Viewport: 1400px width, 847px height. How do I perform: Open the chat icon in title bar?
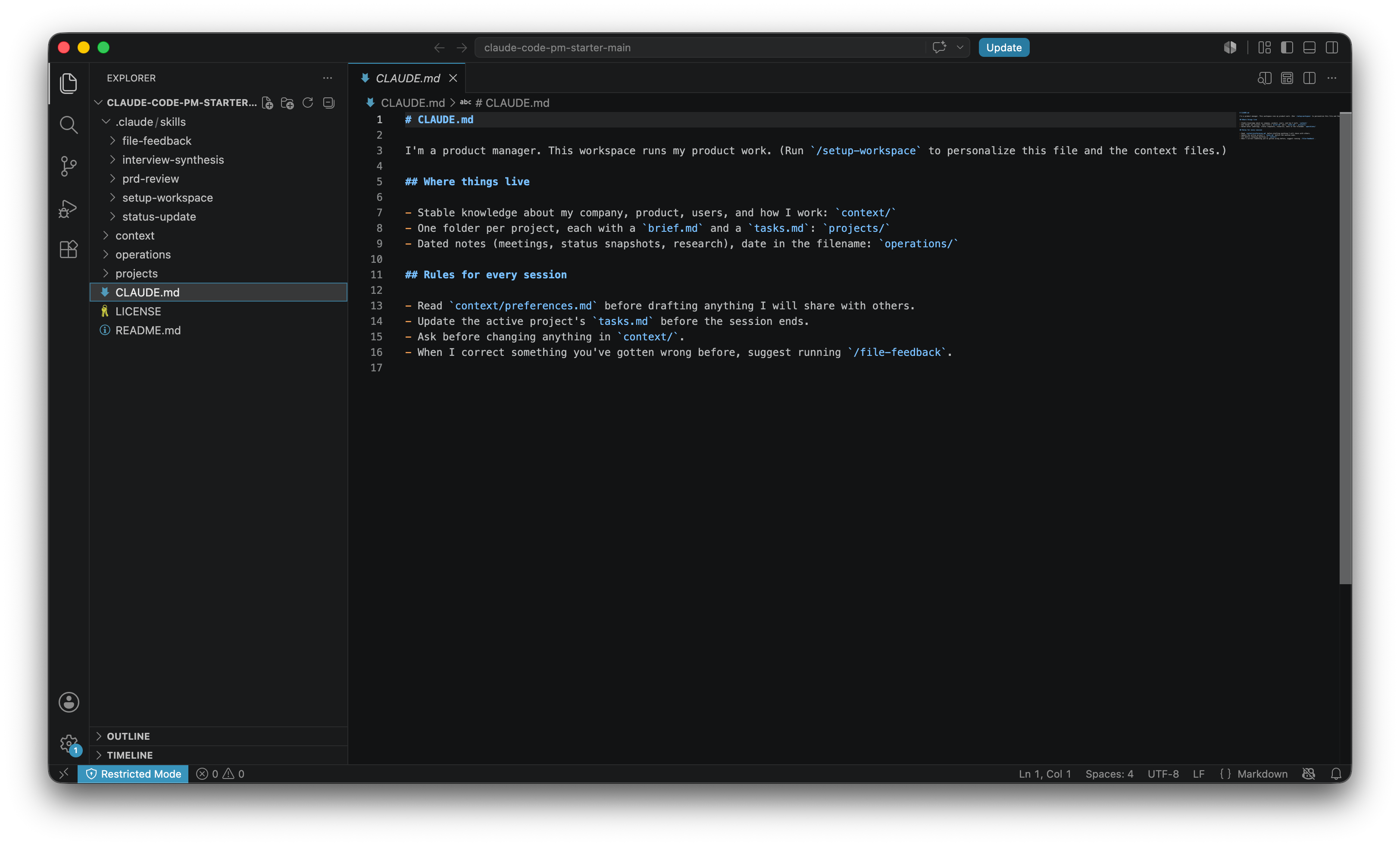coord(939,47)
